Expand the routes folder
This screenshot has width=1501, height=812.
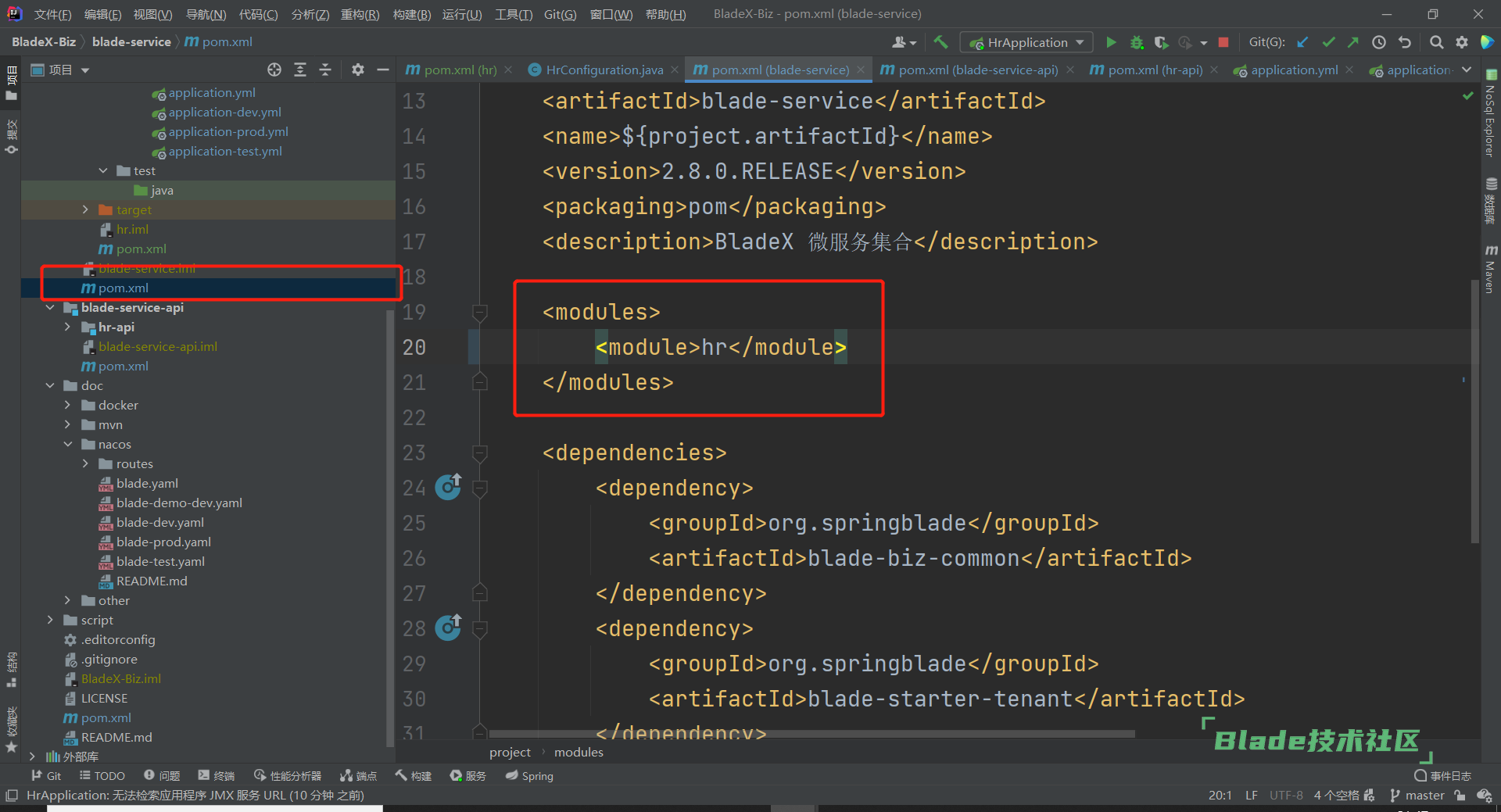click(85, 463)
